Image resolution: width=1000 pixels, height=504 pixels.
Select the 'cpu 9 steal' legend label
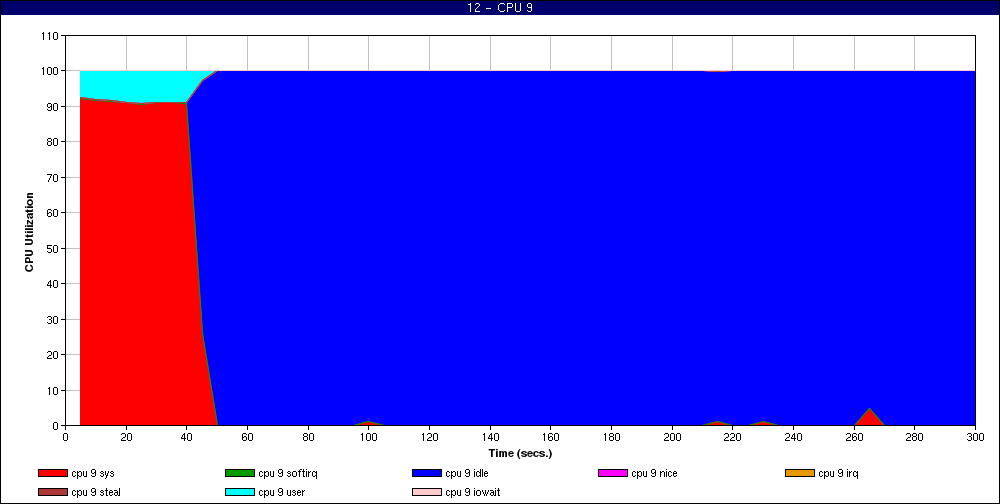pos(96,492)
